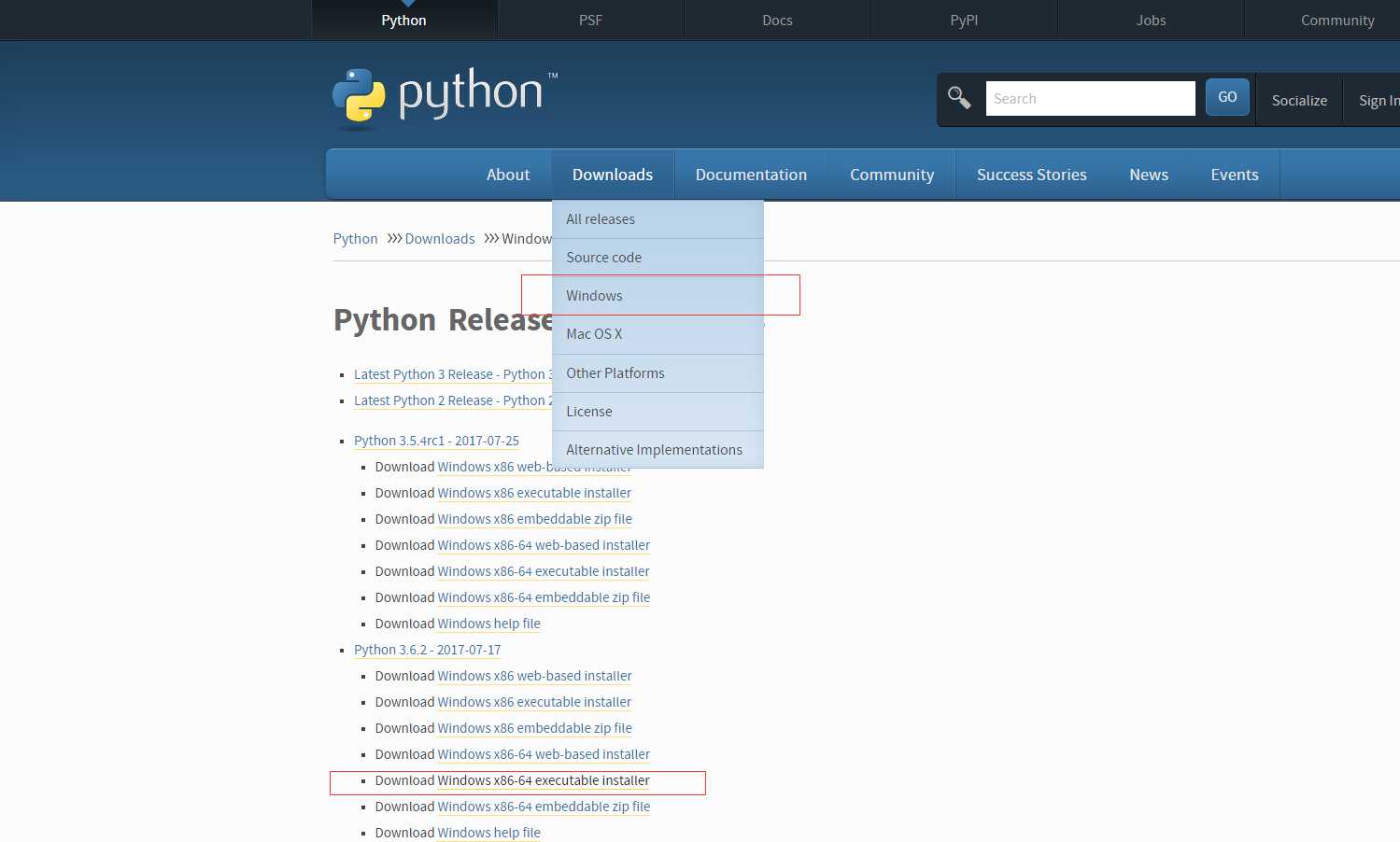Click the Python breadcrumb link

[355, 239]
